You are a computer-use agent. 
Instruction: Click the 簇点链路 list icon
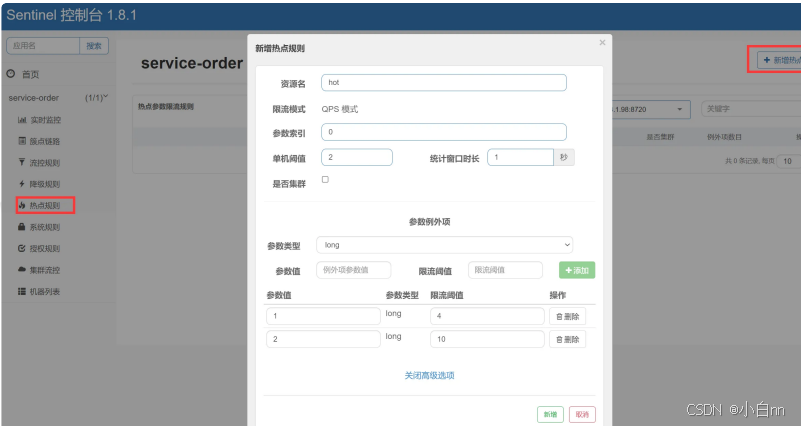pos(22,141)
